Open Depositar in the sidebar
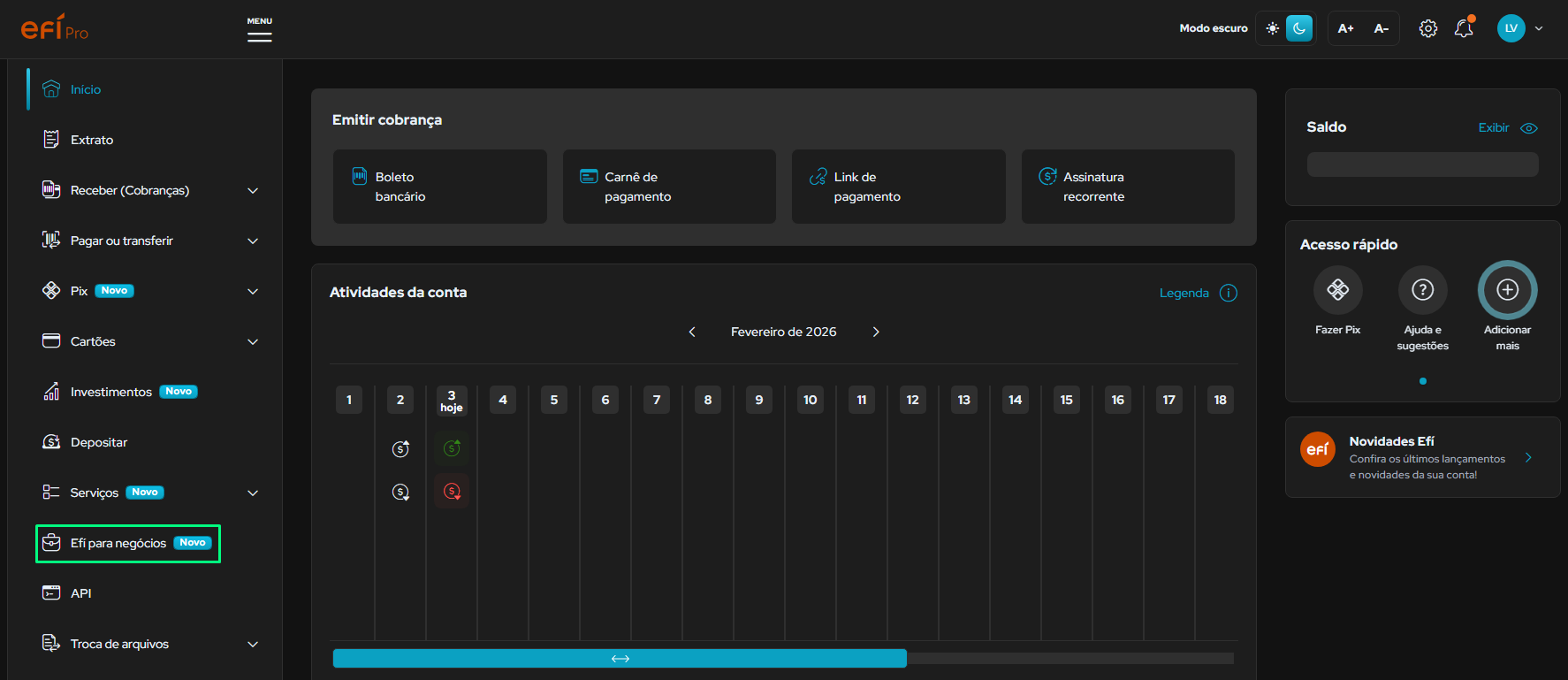The image size is (1568, 680). pos(99,442)
